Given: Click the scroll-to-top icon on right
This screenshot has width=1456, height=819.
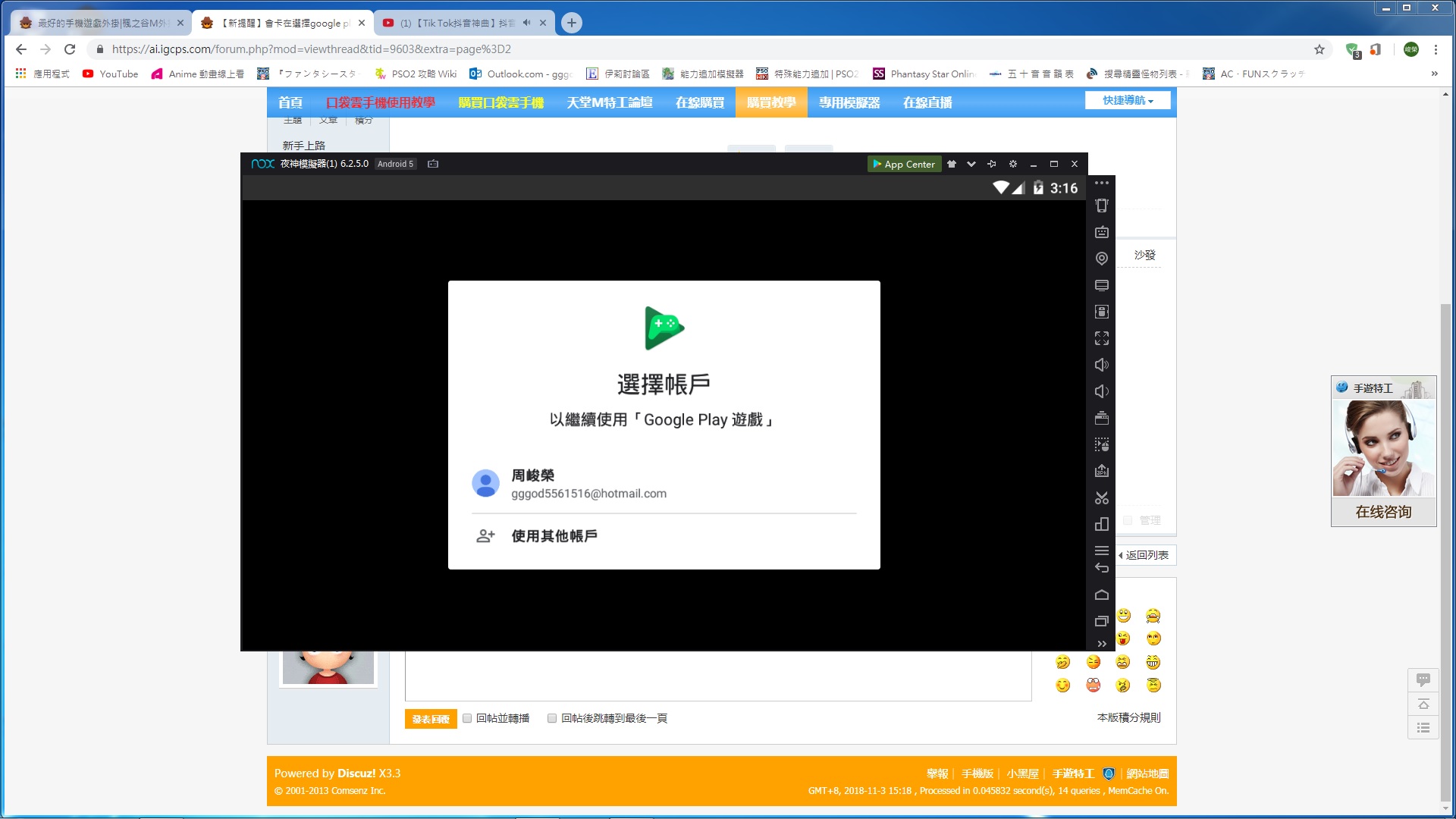Looking at the screenshot, I should pos(1423,704).
